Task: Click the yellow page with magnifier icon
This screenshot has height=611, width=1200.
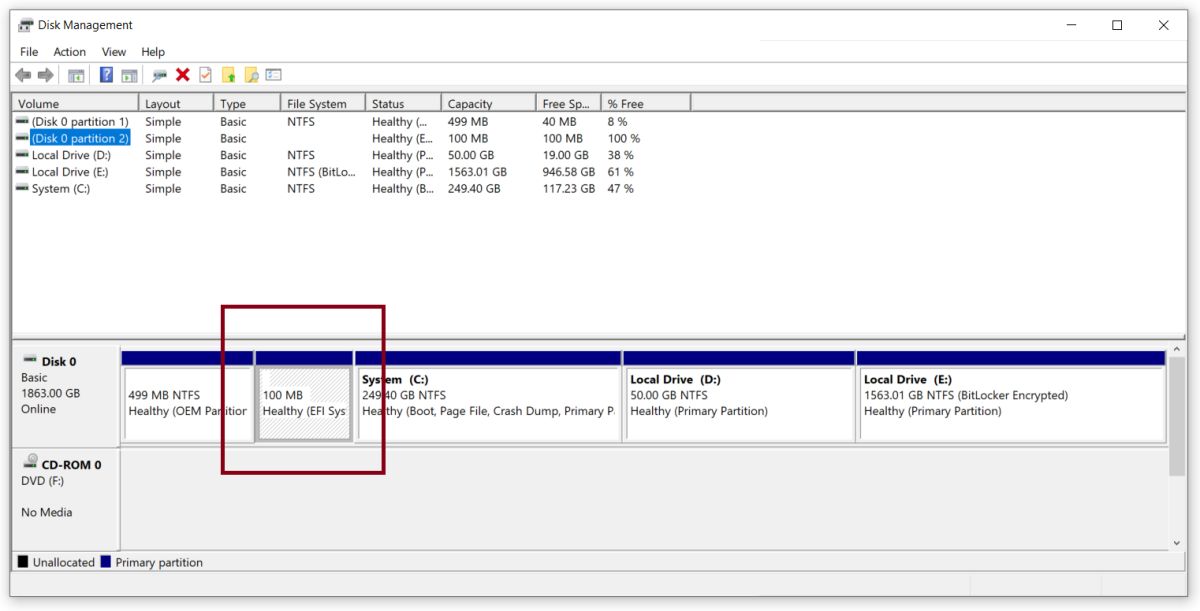Action: pos(251,75)
